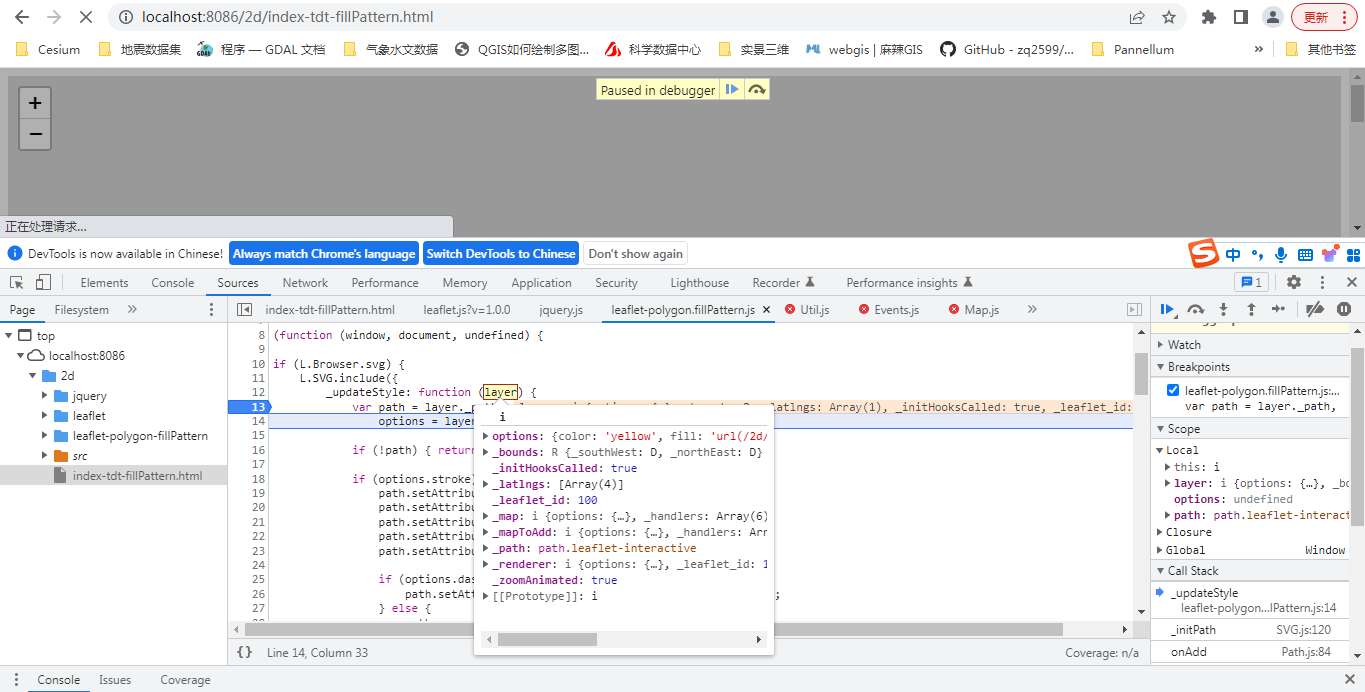Switch to the Elements panel

104,283
